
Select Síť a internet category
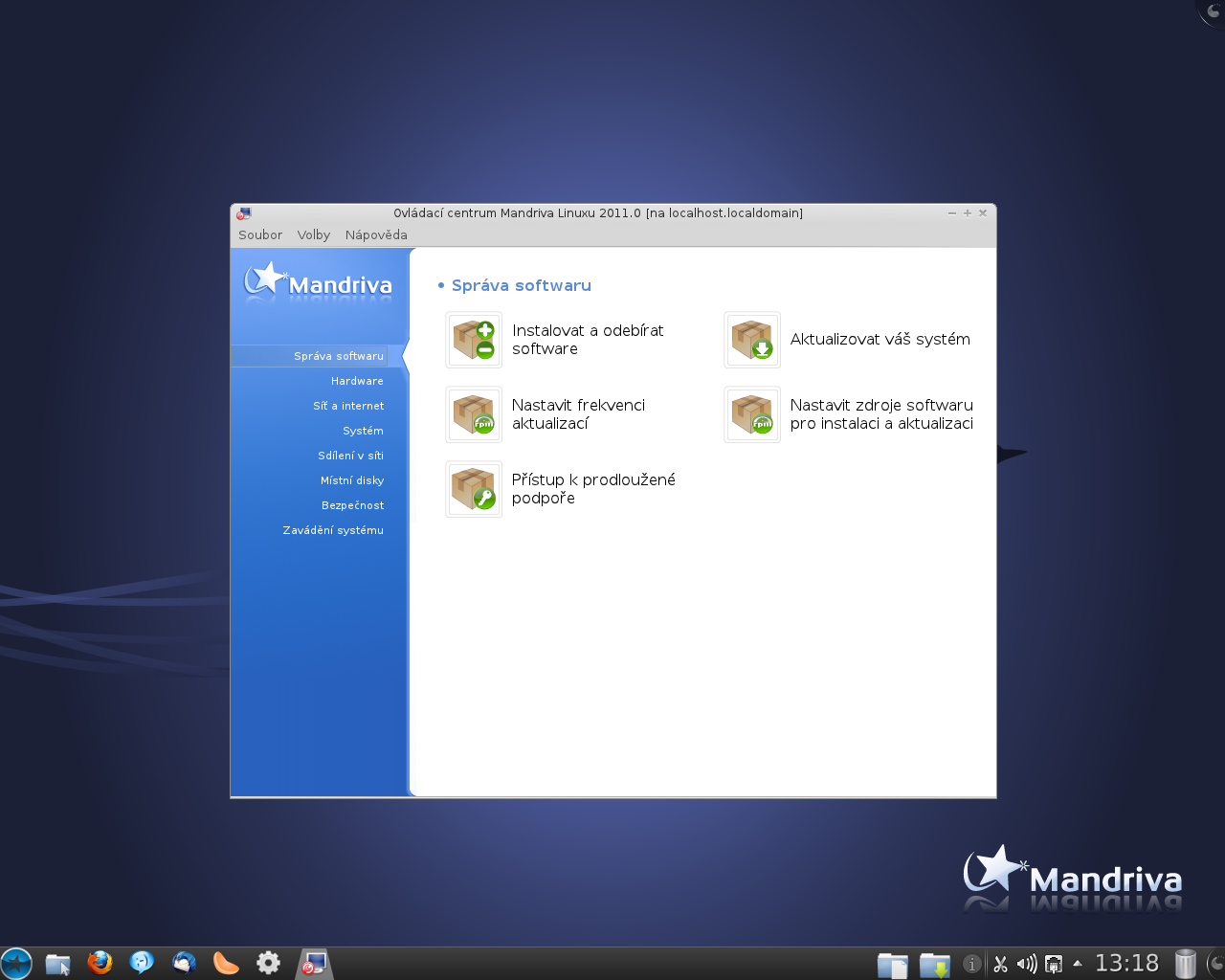pyautogui.click(x=348, y=406)
